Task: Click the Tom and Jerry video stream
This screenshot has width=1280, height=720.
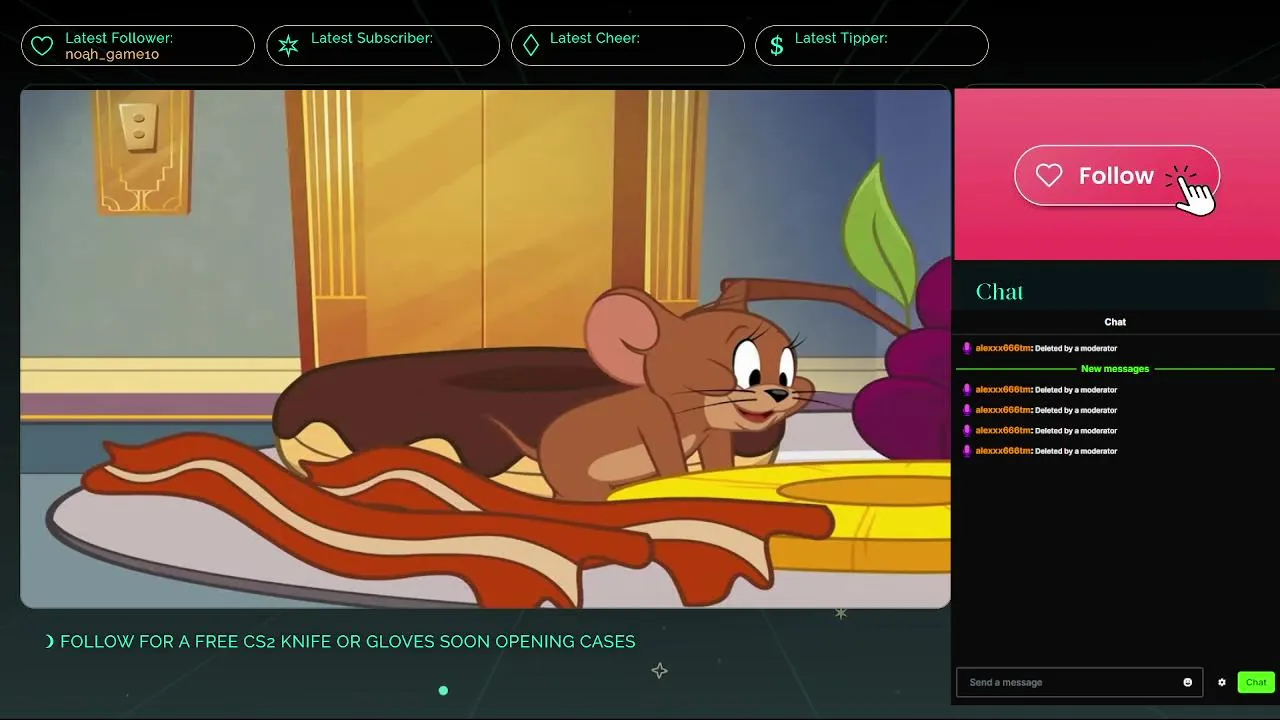Action: click(485, 348)
